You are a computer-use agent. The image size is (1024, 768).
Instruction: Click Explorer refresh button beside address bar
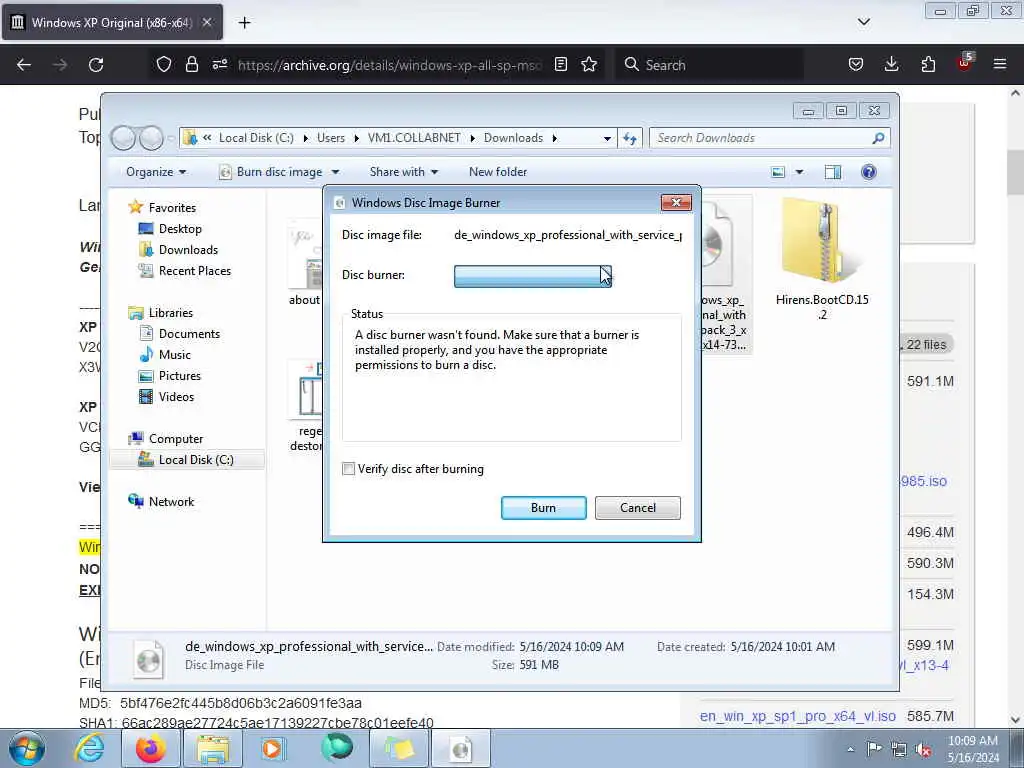[630, 138]
